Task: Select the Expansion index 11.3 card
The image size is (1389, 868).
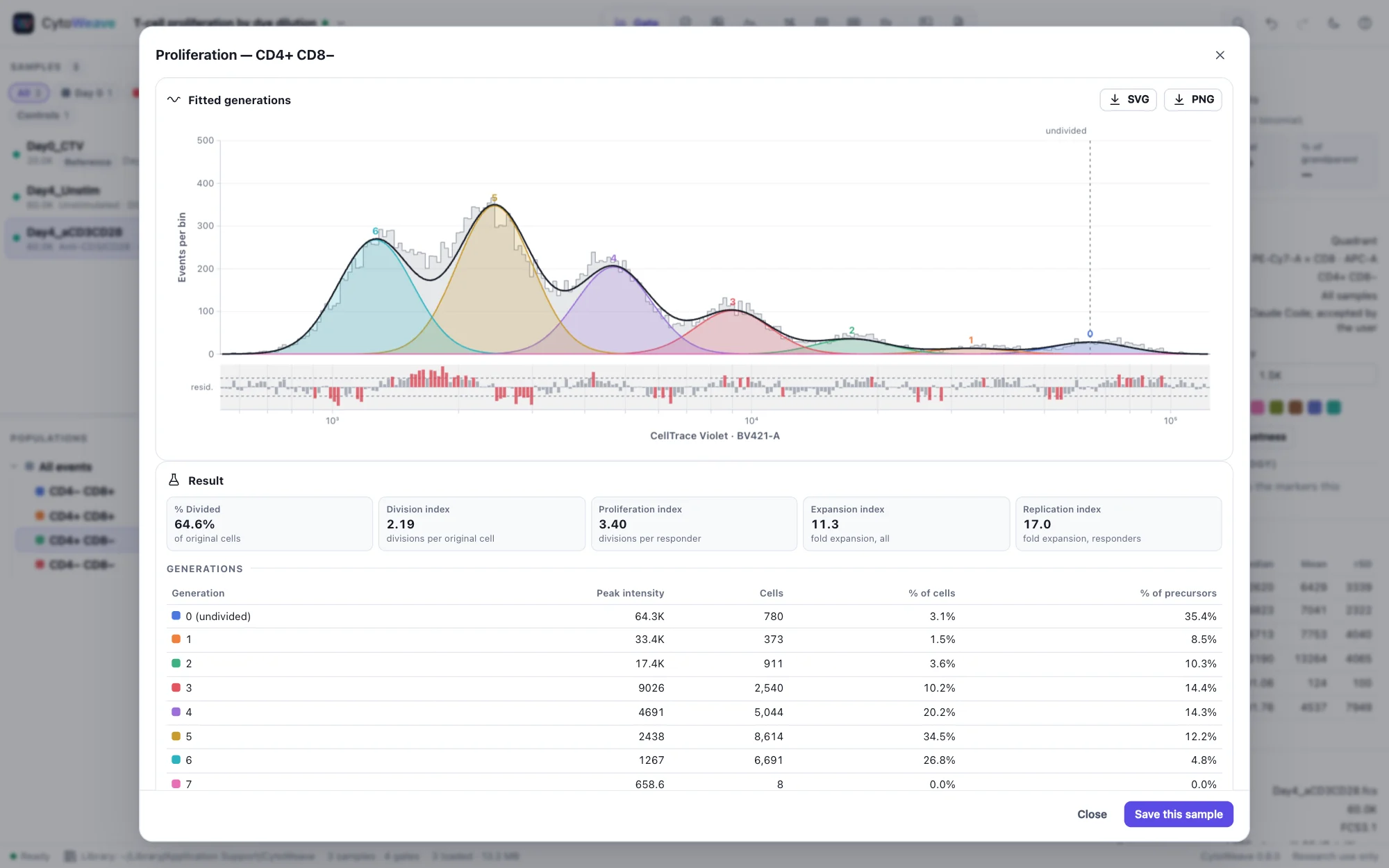Action: tap(906, 524)
